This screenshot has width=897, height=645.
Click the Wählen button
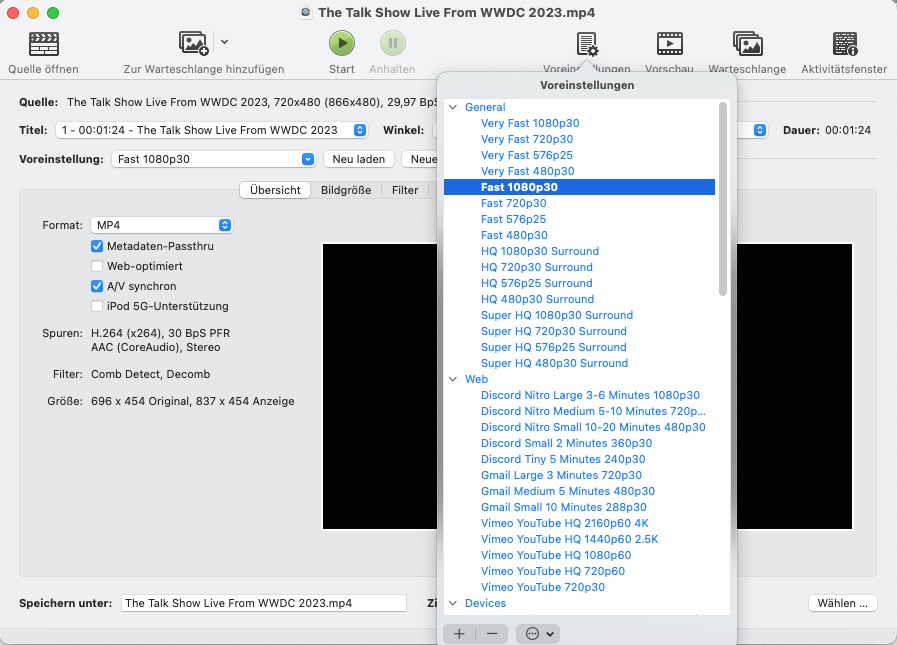842,603
